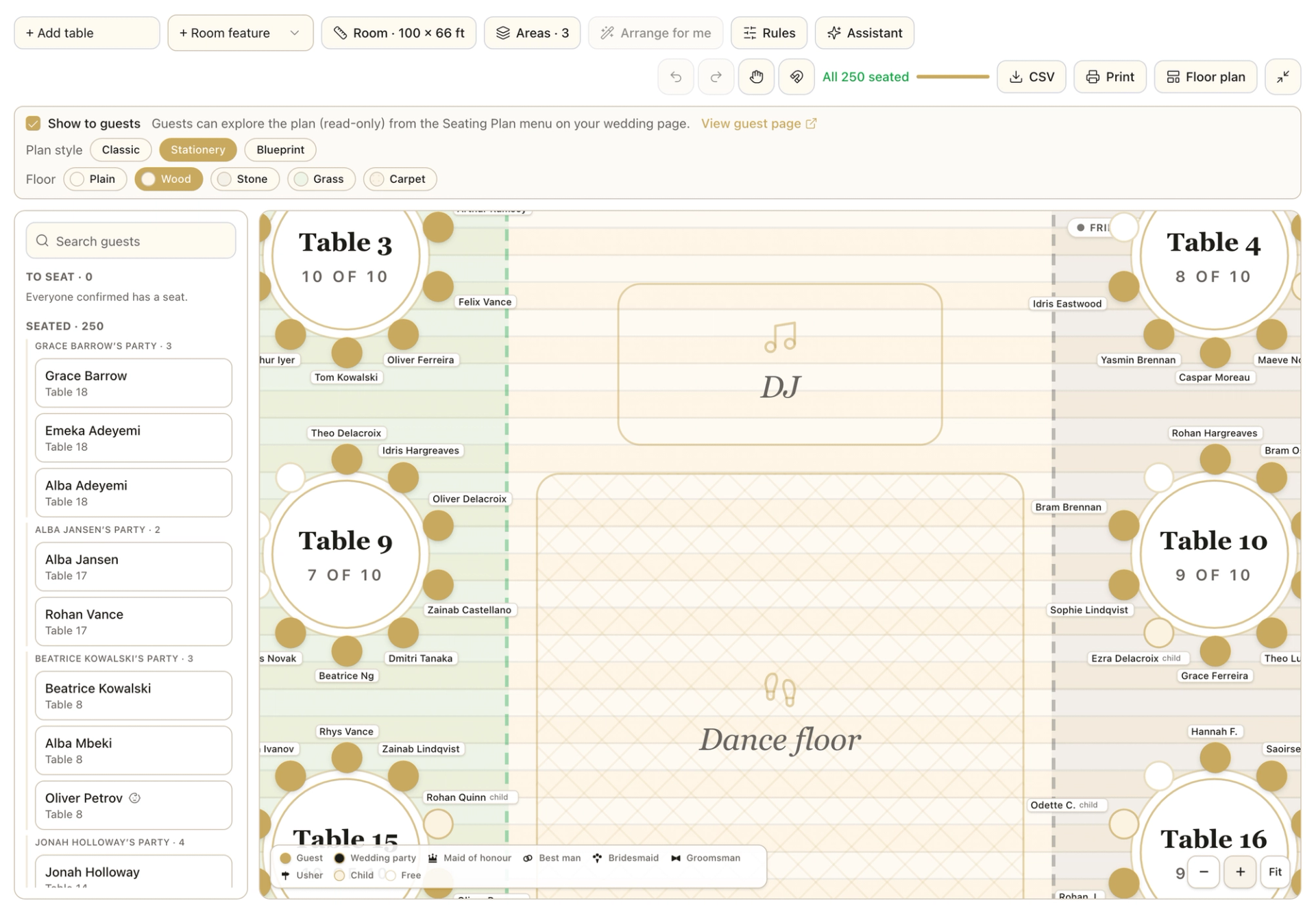Toggle the Show to guests checkbox

pos(33,123)
